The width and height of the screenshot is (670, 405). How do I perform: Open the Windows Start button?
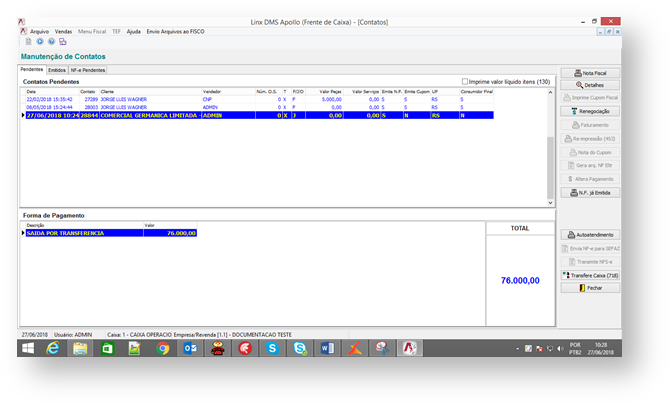28,349
